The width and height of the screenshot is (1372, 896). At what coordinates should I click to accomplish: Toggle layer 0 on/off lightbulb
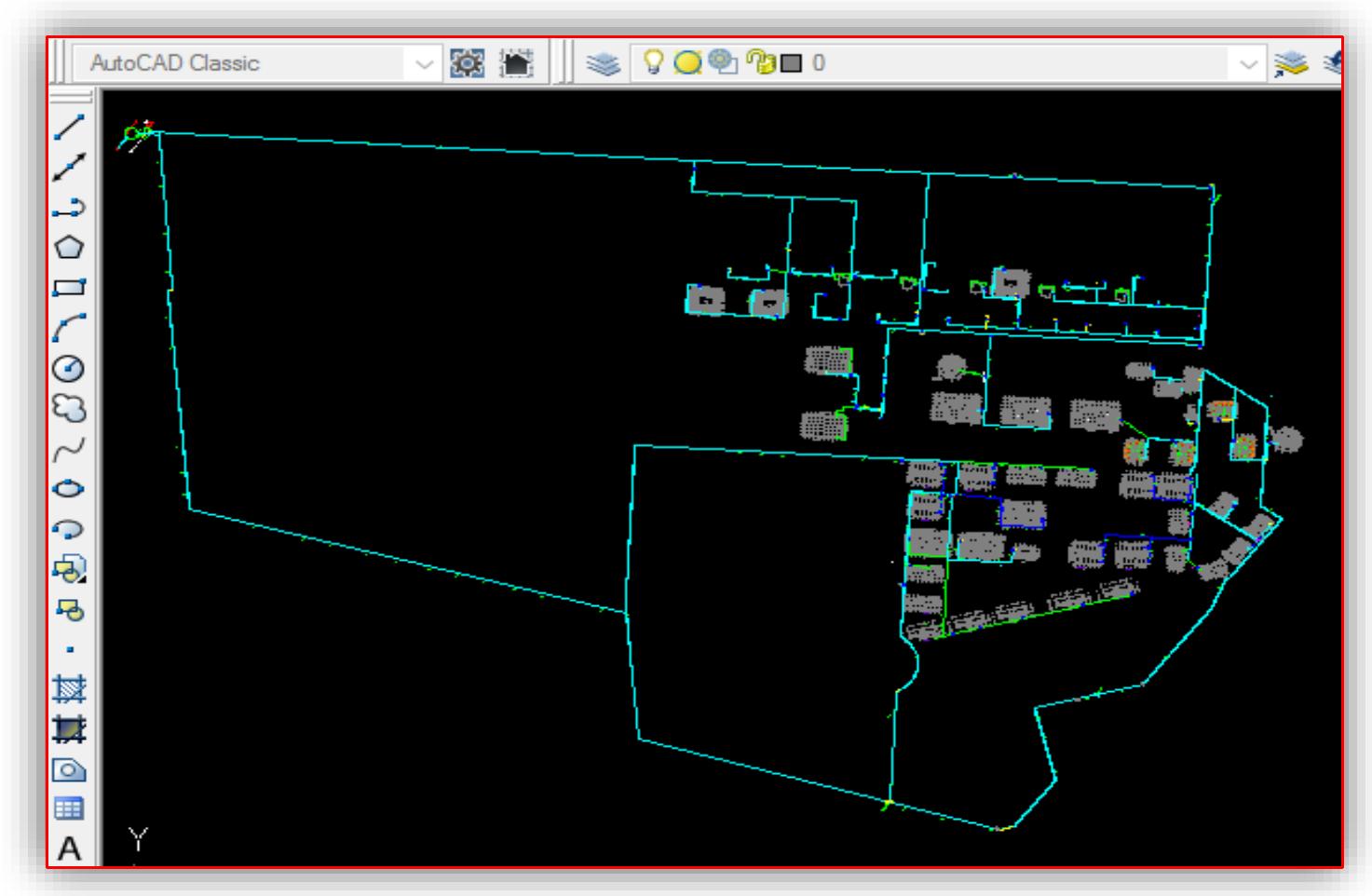(654, 62)
